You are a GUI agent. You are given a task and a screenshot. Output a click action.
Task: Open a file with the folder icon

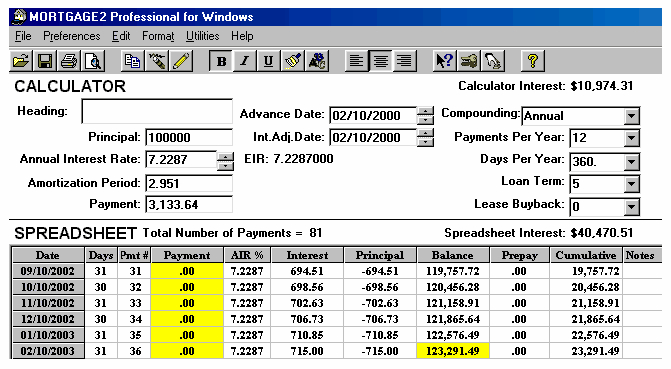coord(21,61)
